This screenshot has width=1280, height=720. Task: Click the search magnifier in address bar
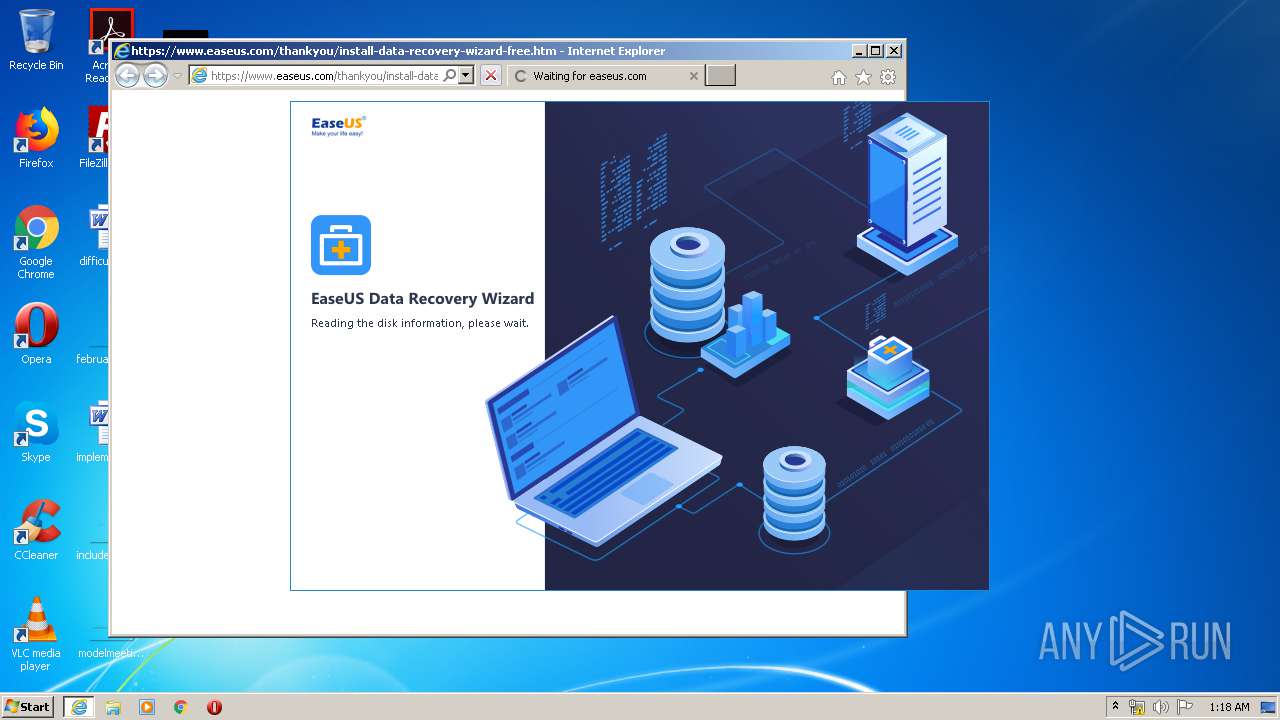coord(449,75)
